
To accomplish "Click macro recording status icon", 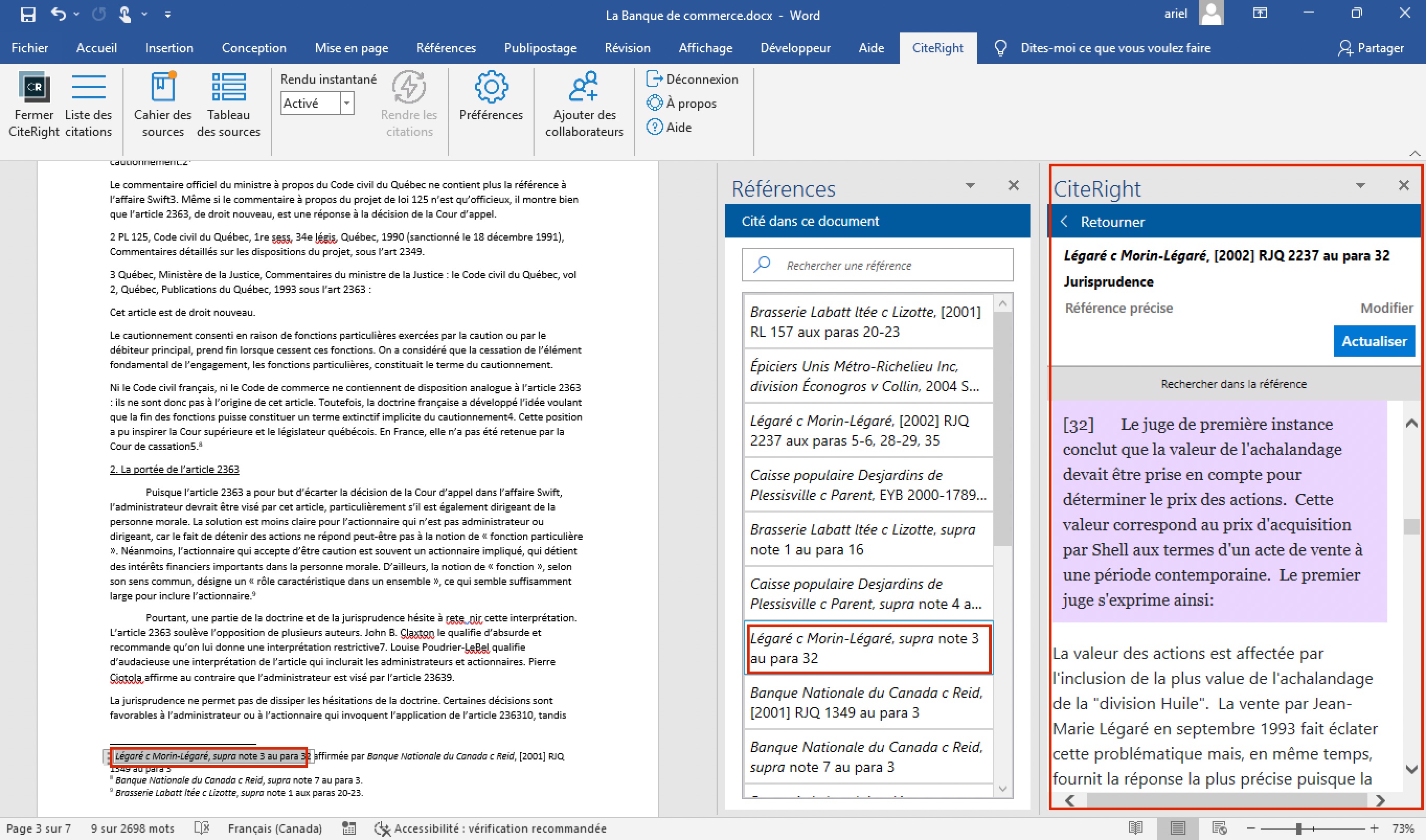I will pos(349,828).
